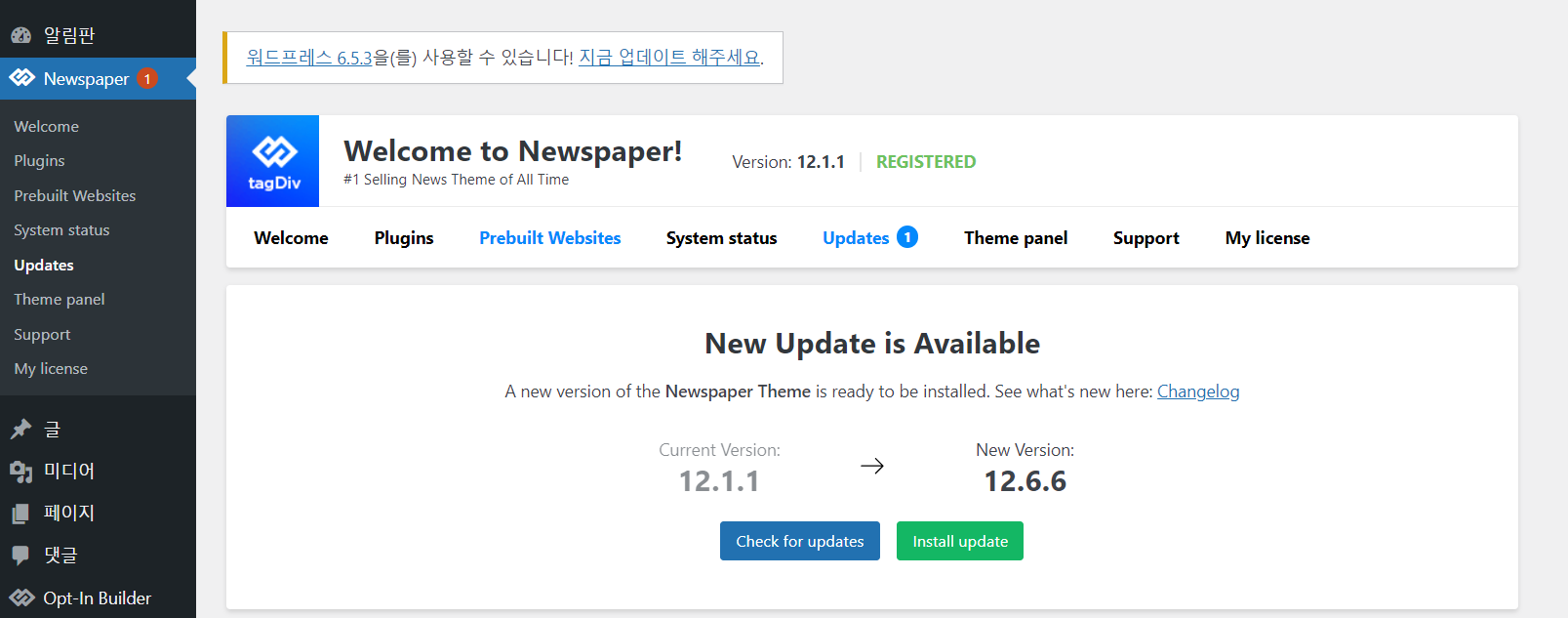The width and height of the screenshot is (1568, 618).
Task: Open the 워드프레스 6.5.3 link
Action: click(x=309, y=58)
